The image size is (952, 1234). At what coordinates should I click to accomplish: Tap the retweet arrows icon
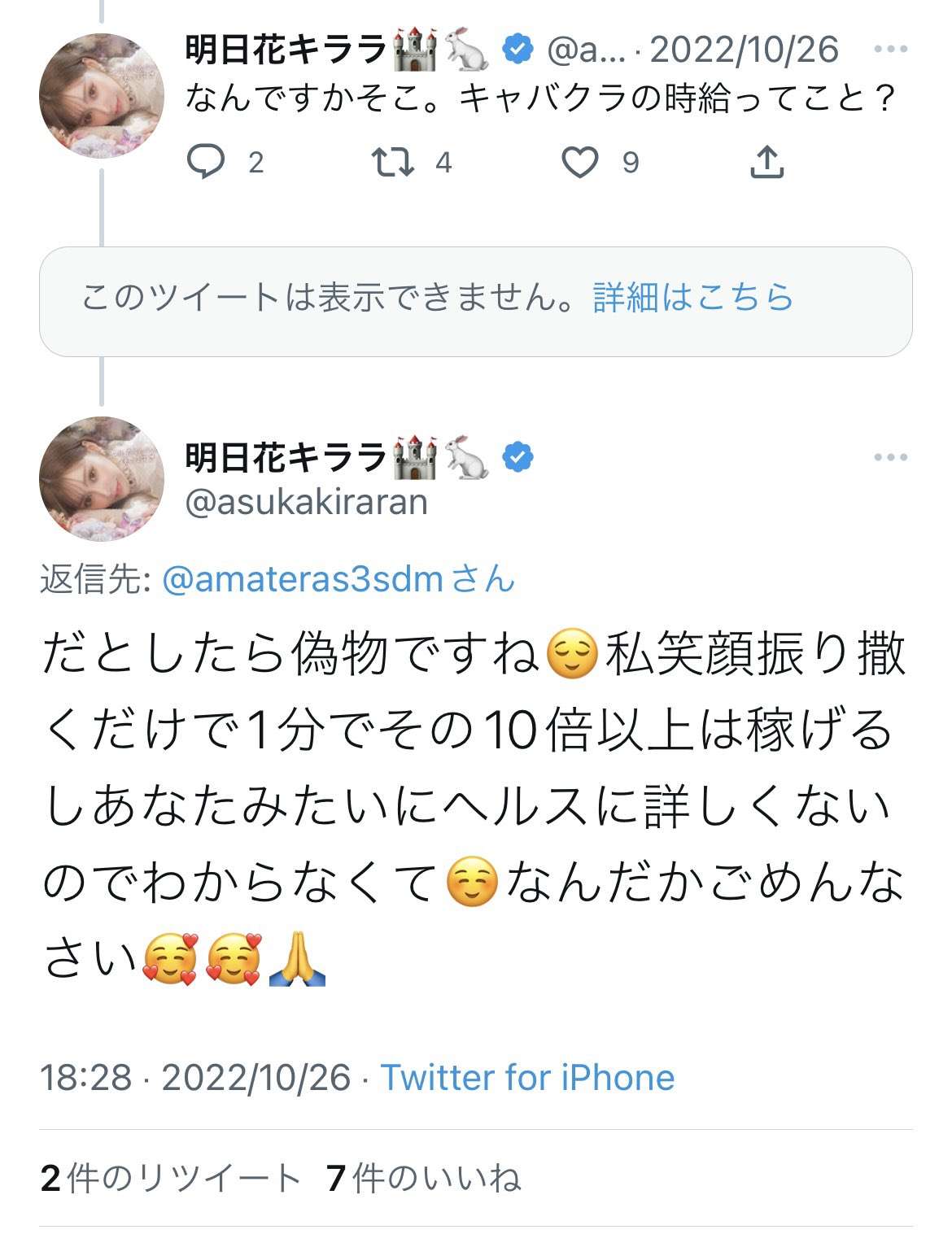pos(393,162)
